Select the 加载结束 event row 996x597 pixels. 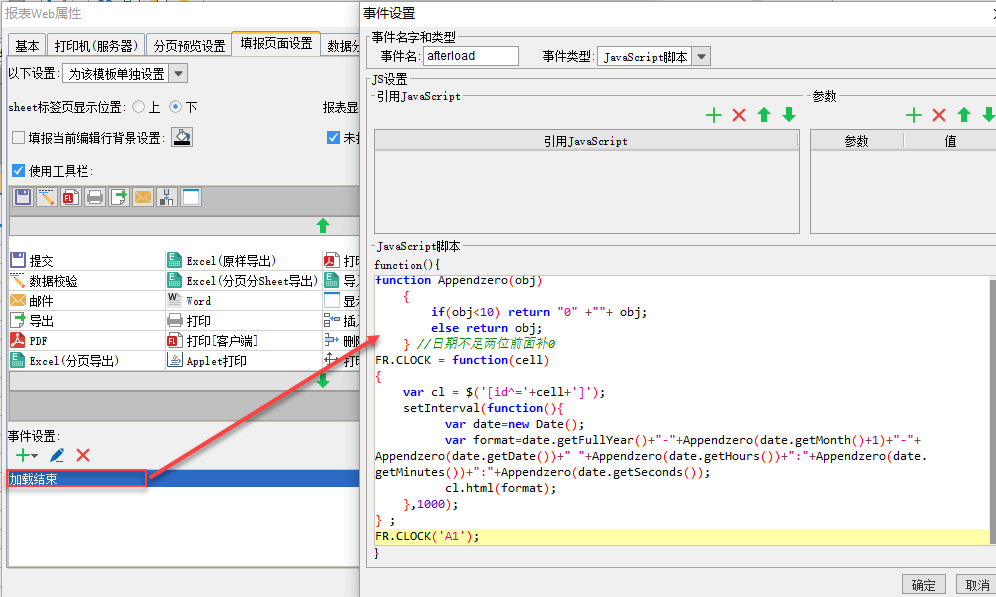[x=183, y=479]
